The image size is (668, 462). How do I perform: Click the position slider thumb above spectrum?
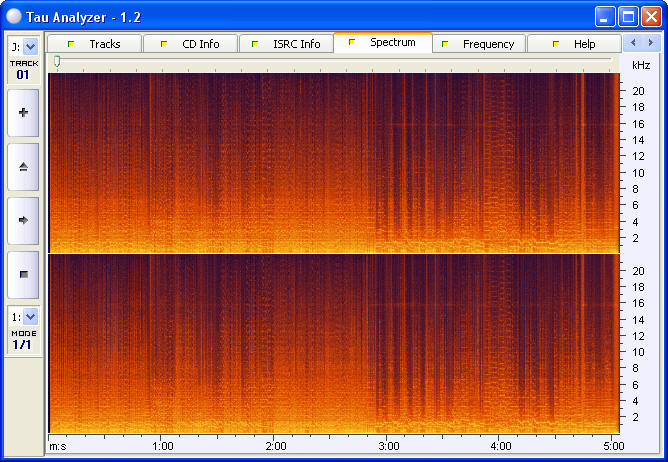[57, 62]
